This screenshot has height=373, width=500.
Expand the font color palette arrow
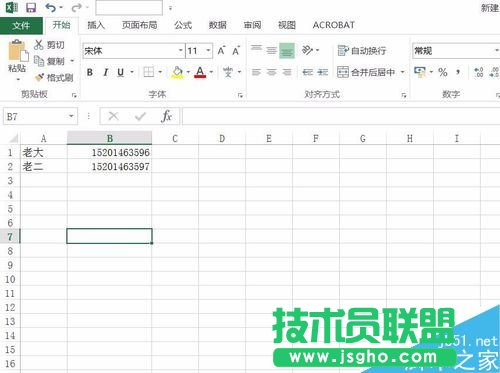pyautogui.click(x=211, y=72)
